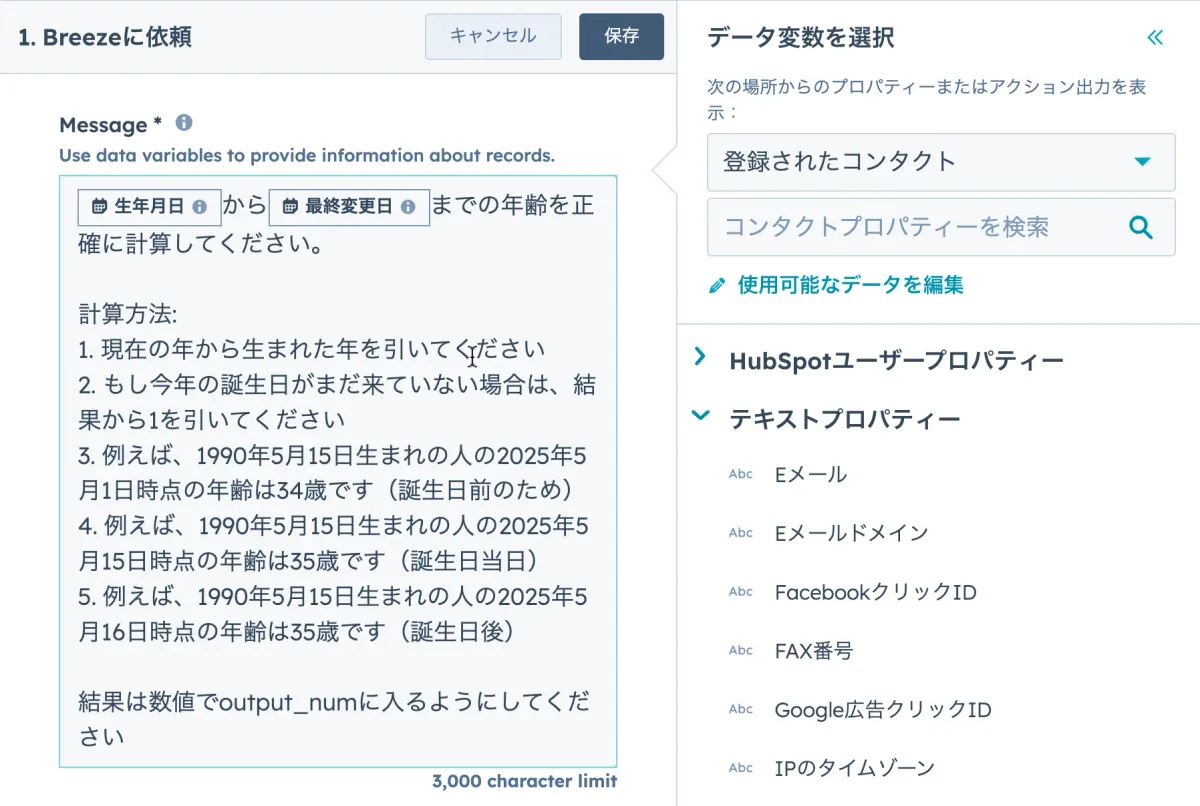Screen dimensions: 1200x806
Task: Click the magnifier icon in the property search box
Action: [1140, 227]
